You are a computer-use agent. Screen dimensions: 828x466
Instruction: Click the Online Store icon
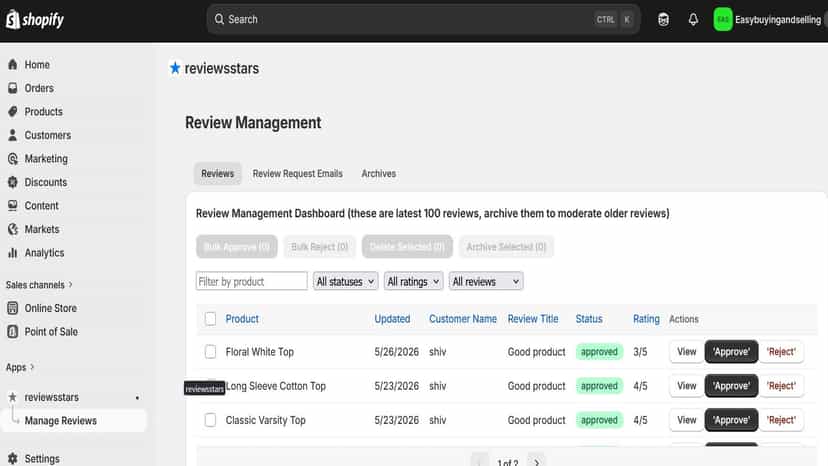point(13,308)
